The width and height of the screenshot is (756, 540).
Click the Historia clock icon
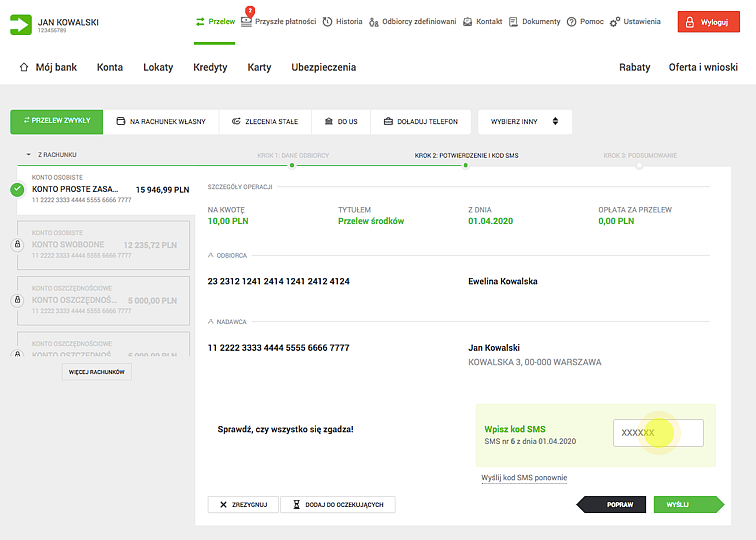[327, 22]
